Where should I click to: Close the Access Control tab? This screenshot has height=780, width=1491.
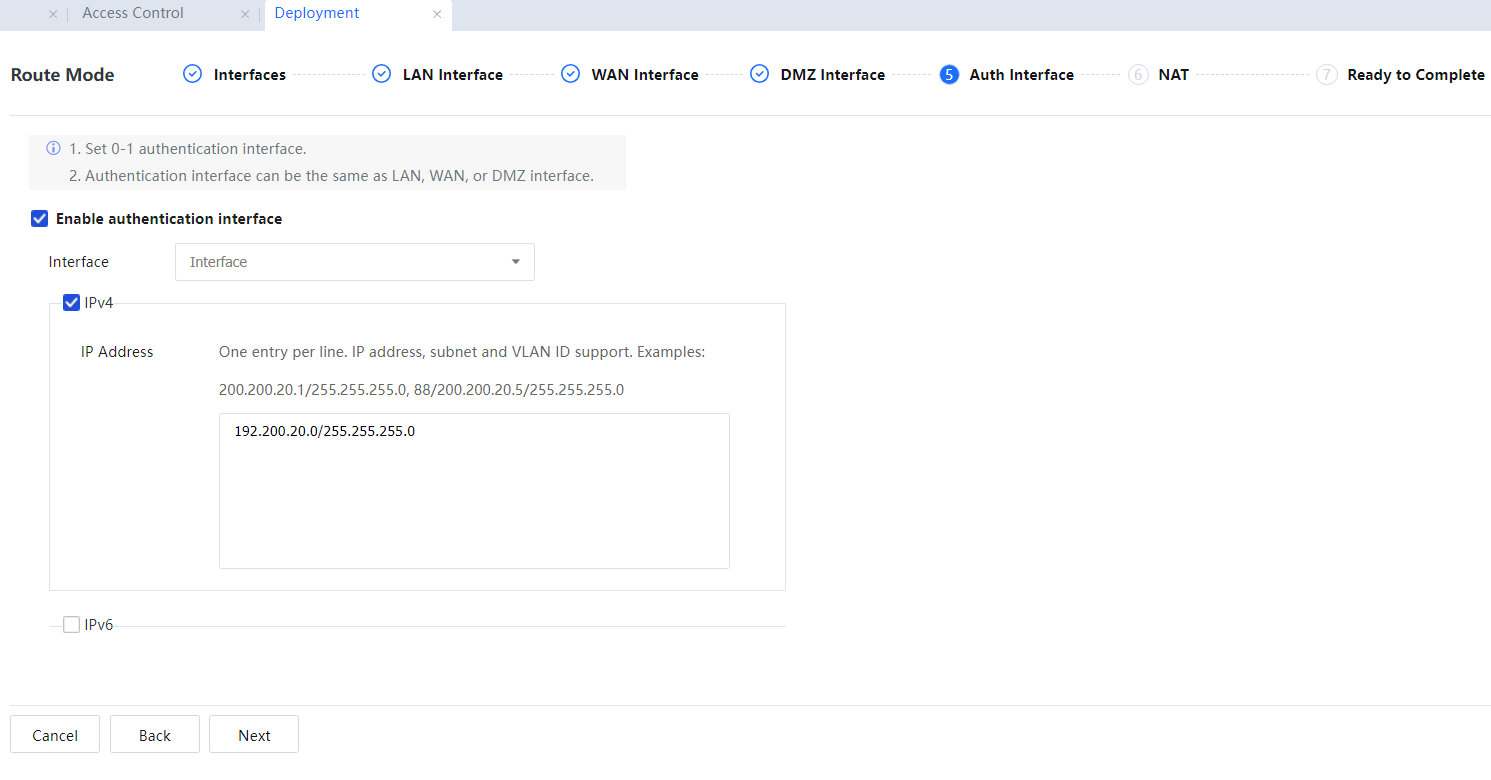[x=245, y=14]
